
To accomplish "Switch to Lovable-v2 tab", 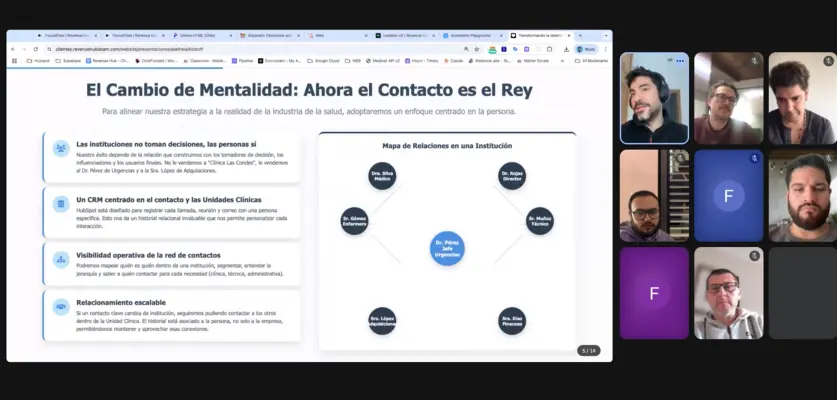I will 406,35.
